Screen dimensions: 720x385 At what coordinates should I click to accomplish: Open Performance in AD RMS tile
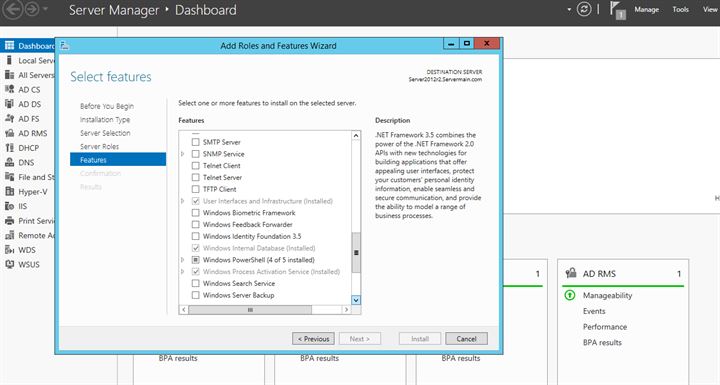(x=605, y=327)
